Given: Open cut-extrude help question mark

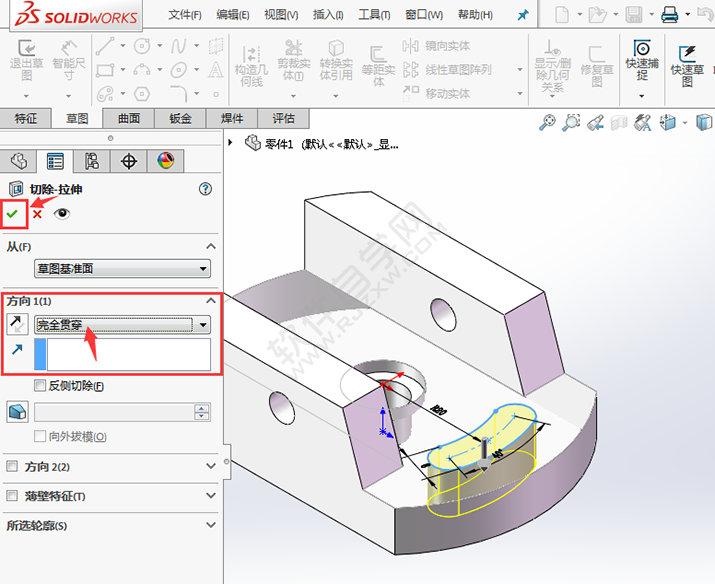Looking at the screenshot, I should (206, 189).
